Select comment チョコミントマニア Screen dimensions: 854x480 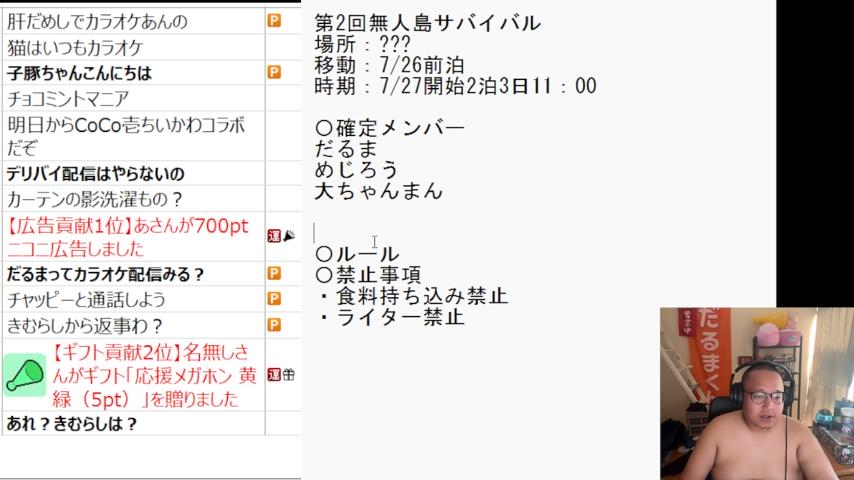point(68,99)
